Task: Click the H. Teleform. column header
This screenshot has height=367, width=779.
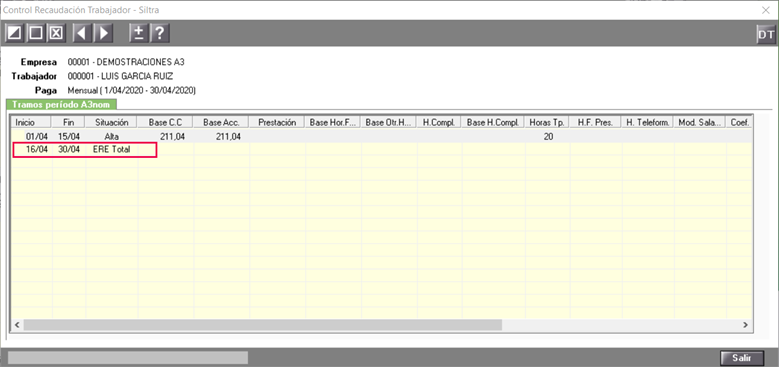Action: 646,122
